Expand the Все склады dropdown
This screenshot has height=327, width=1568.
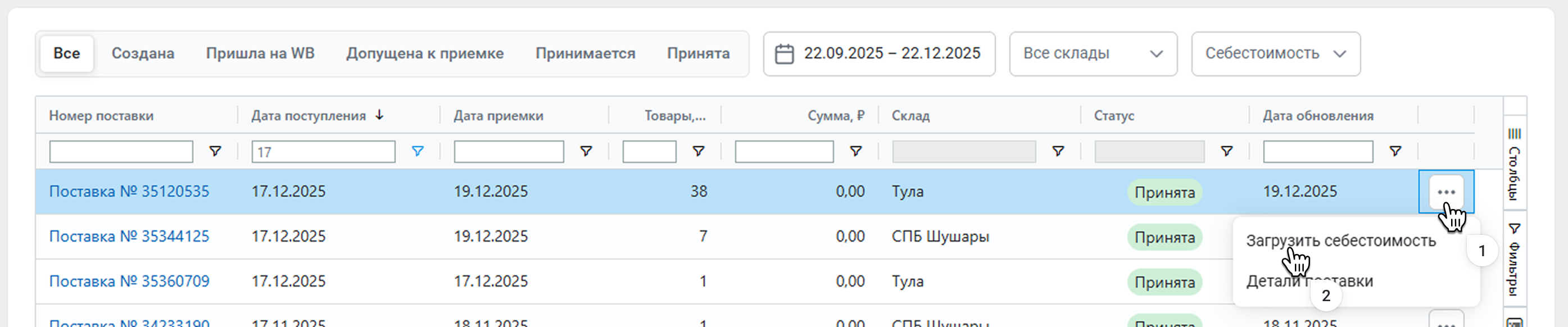pos(1093,53)
